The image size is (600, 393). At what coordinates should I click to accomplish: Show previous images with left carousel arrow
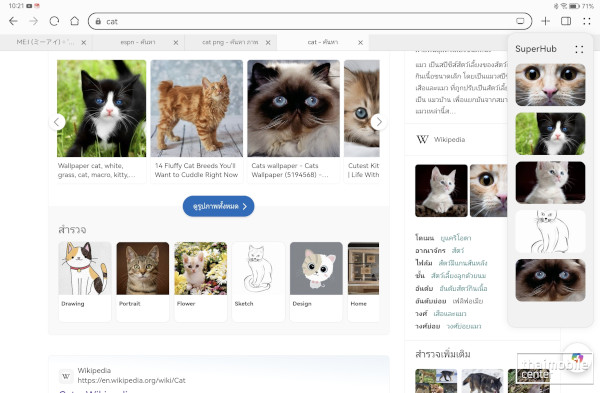(x=57, y=122)
